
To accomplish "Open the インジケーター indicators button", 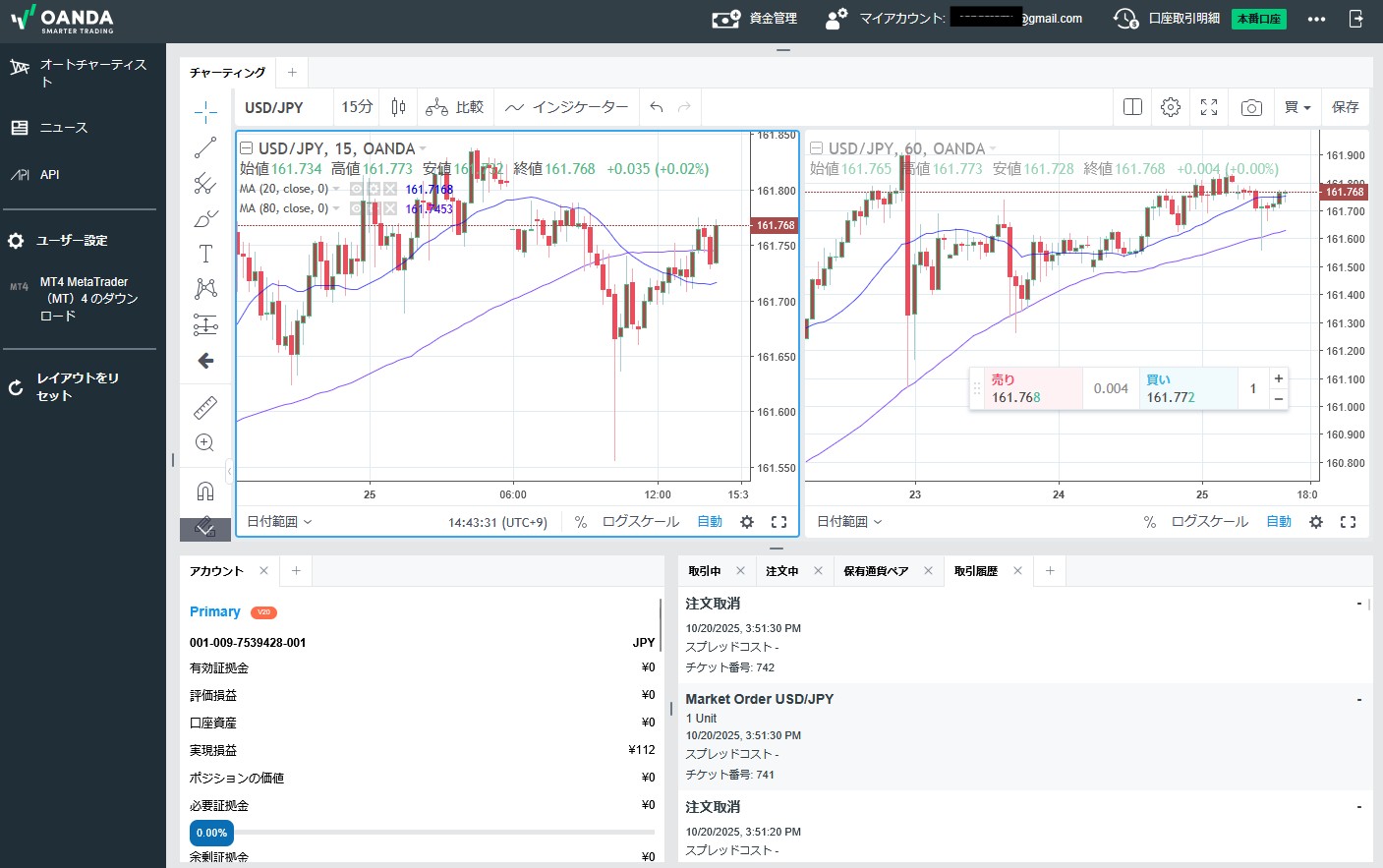I will point(567,107).
